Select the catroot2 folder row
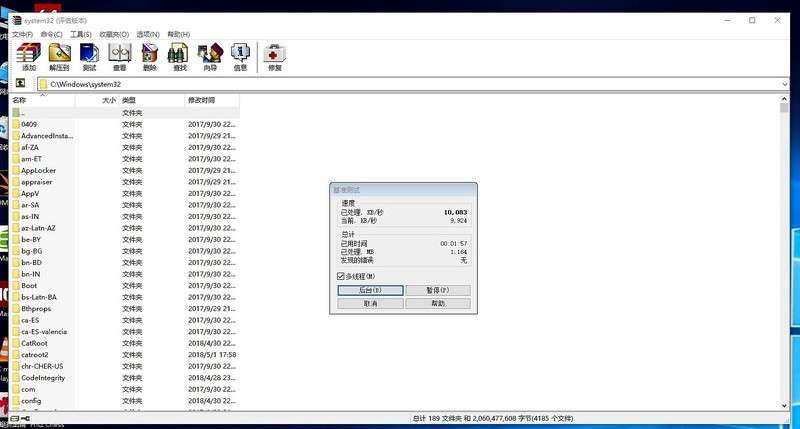 click(125, 355)
